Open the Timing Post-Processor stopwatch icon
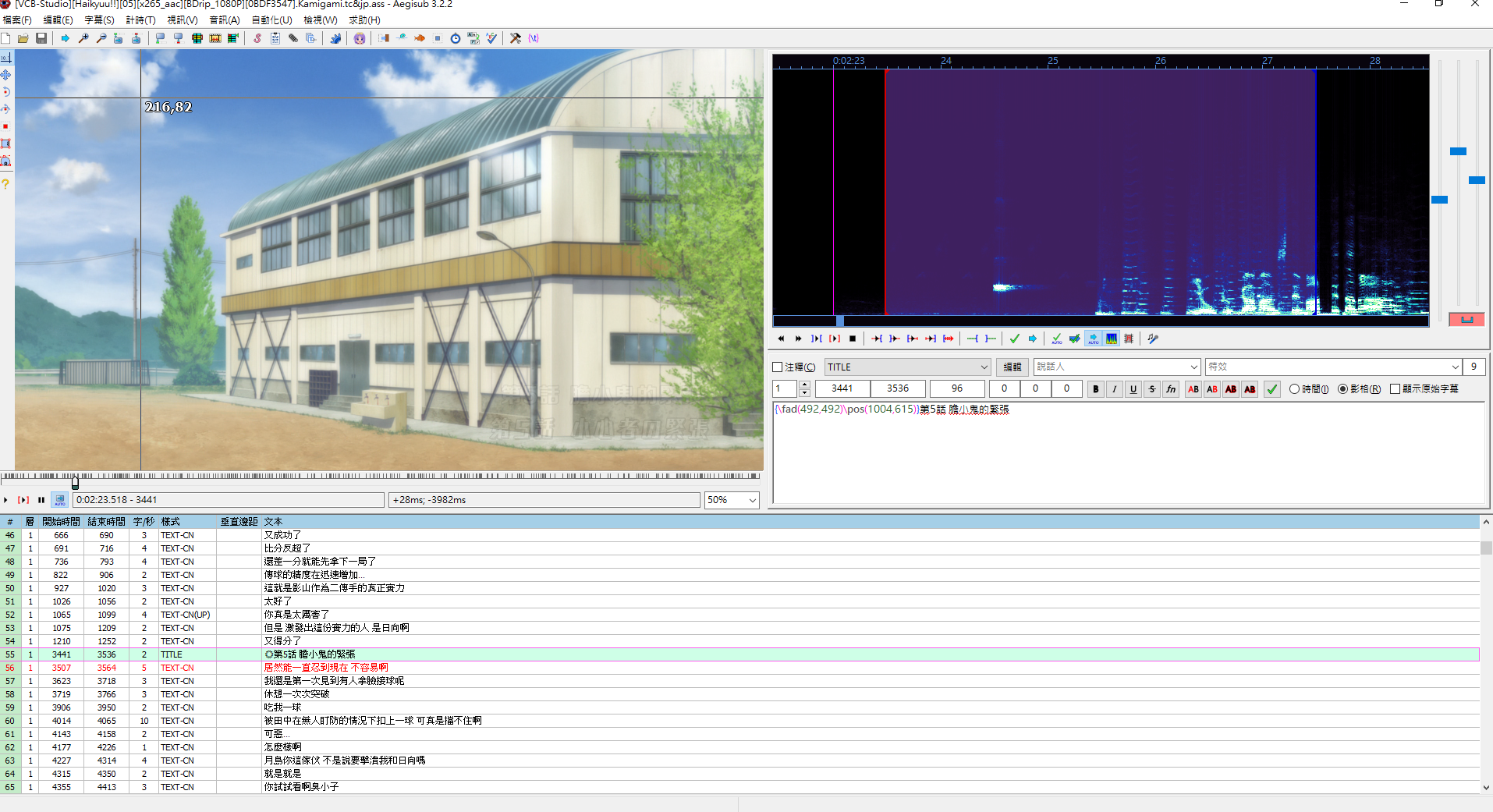Image resolution: width=1493 pixels, height=812 pixels. click(x=456, y=38)
